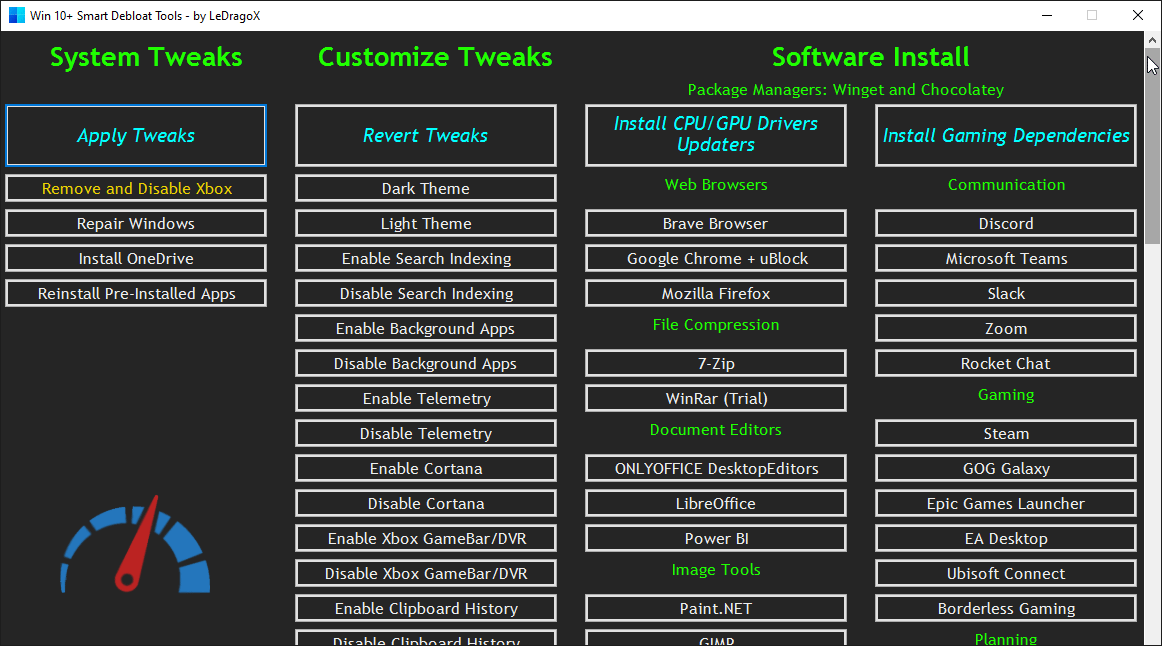Install Zoom

click(1006, 328)
